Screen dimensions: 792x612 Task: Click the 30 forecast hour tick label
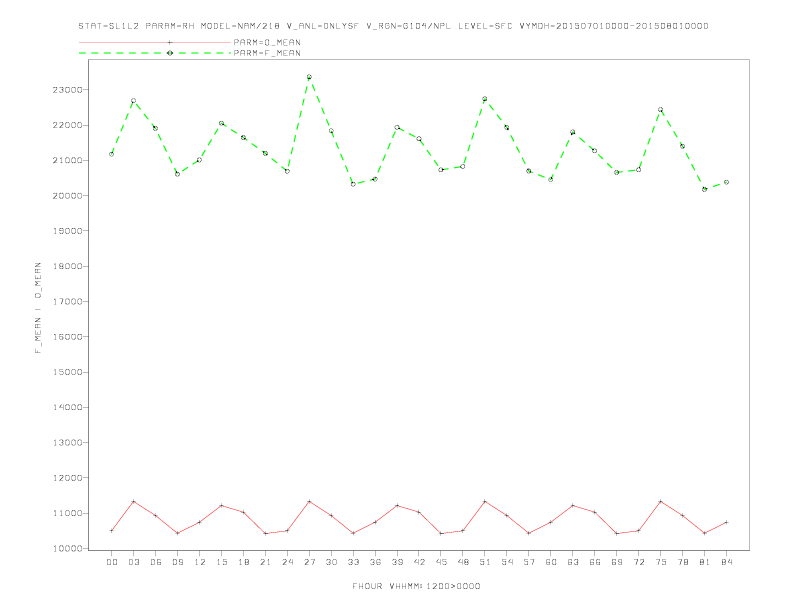coord(331,562)
